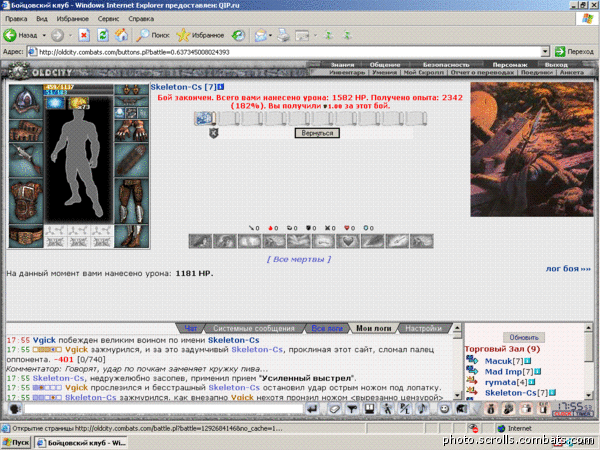
Task: Click info icon next to Mad Imp[7]
Action: [x=538, y=372]
